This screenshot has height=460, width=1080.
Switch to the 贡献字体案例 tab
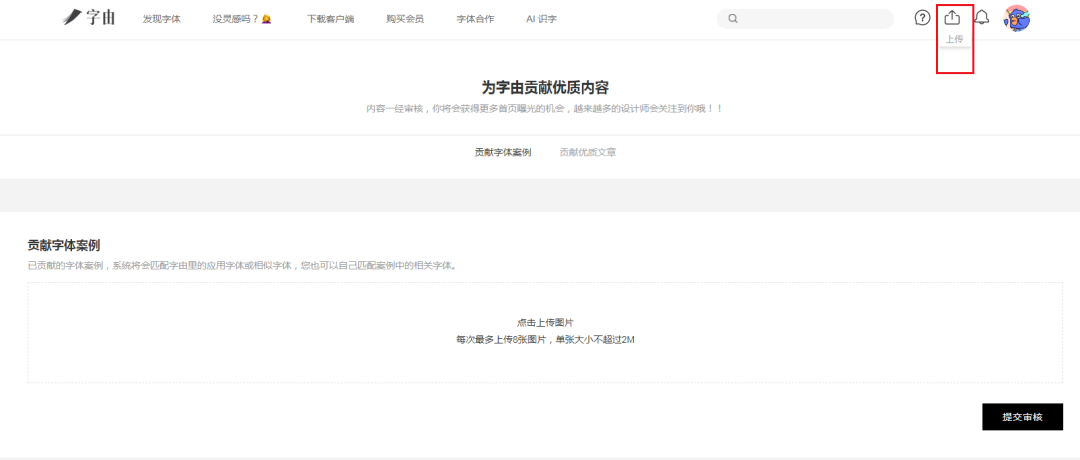click(502, 152)
